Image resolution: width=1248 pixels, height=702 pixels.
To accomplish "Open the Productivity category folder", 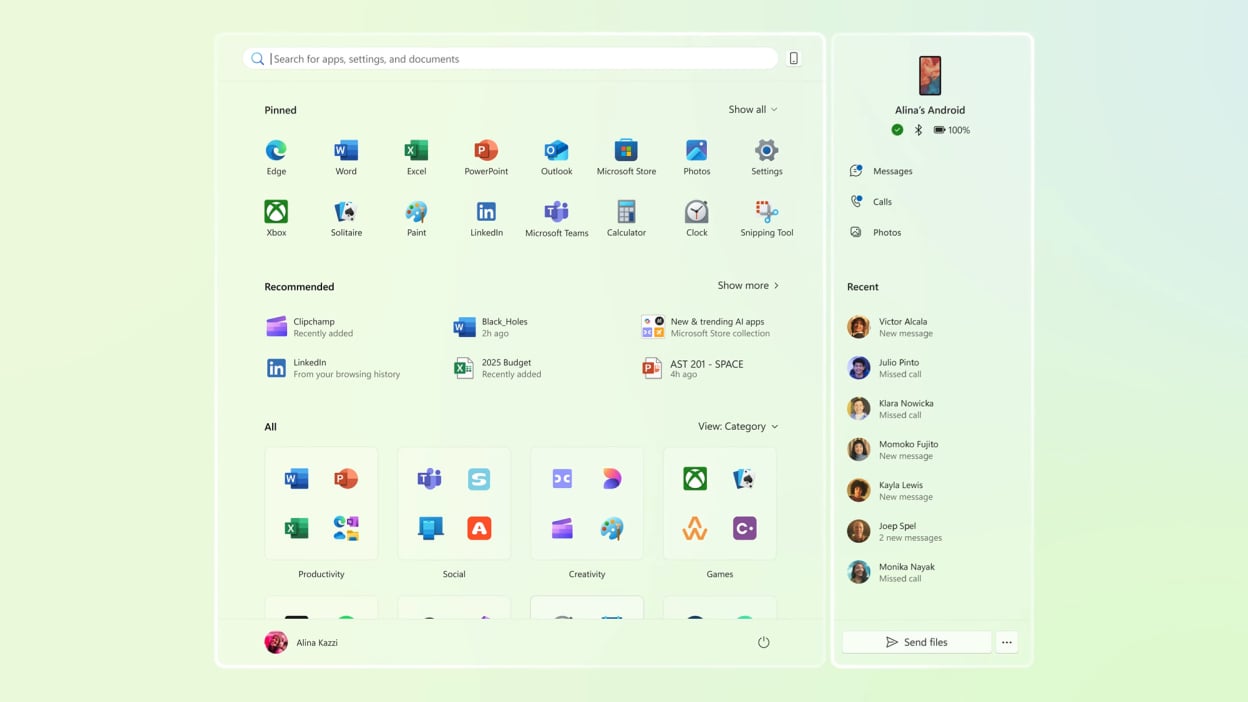I will click(321, 504).
